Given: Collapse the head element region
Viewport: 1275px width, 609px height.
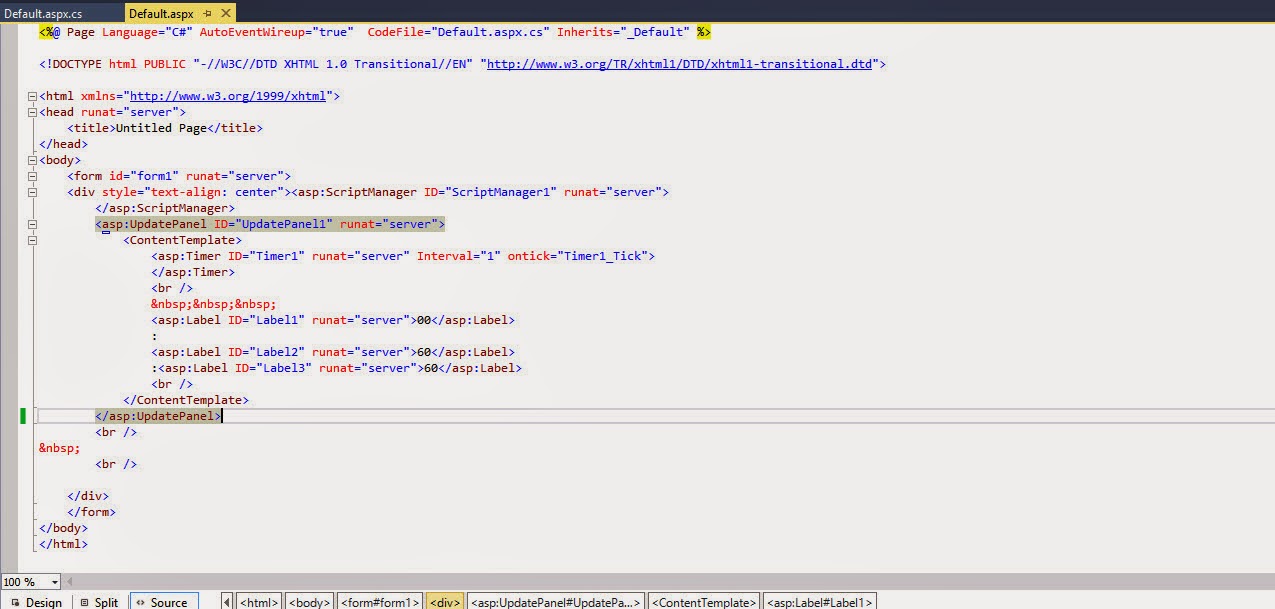Looking at the screenshot, I should pos(31,112).
